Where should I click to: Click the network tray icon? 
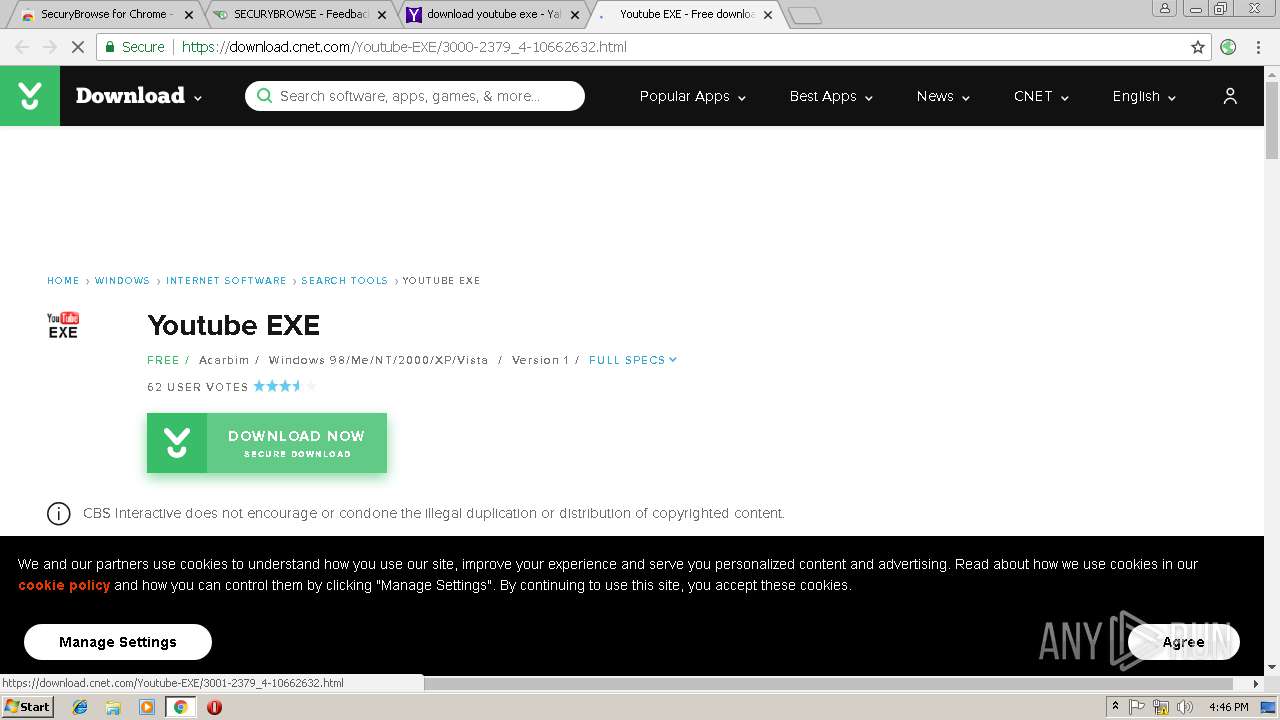coord(1161,707)
